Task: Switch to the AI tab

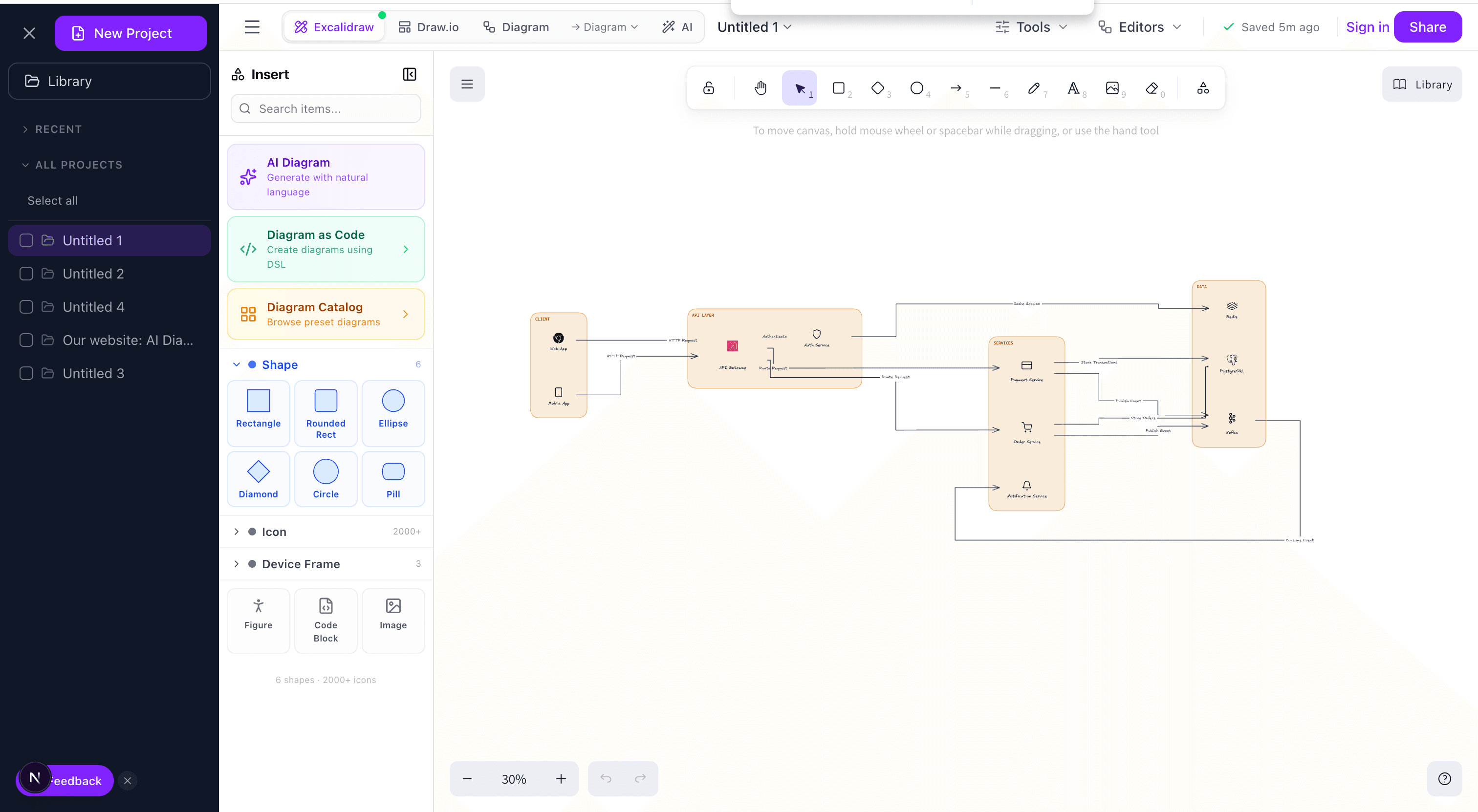Action: (x=677, y=27)
